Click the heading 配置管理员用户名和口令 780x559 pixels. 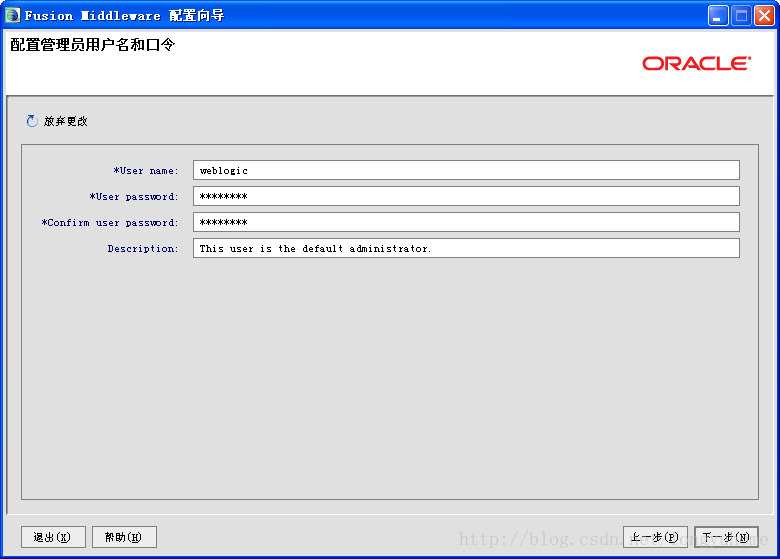(93, 45)
